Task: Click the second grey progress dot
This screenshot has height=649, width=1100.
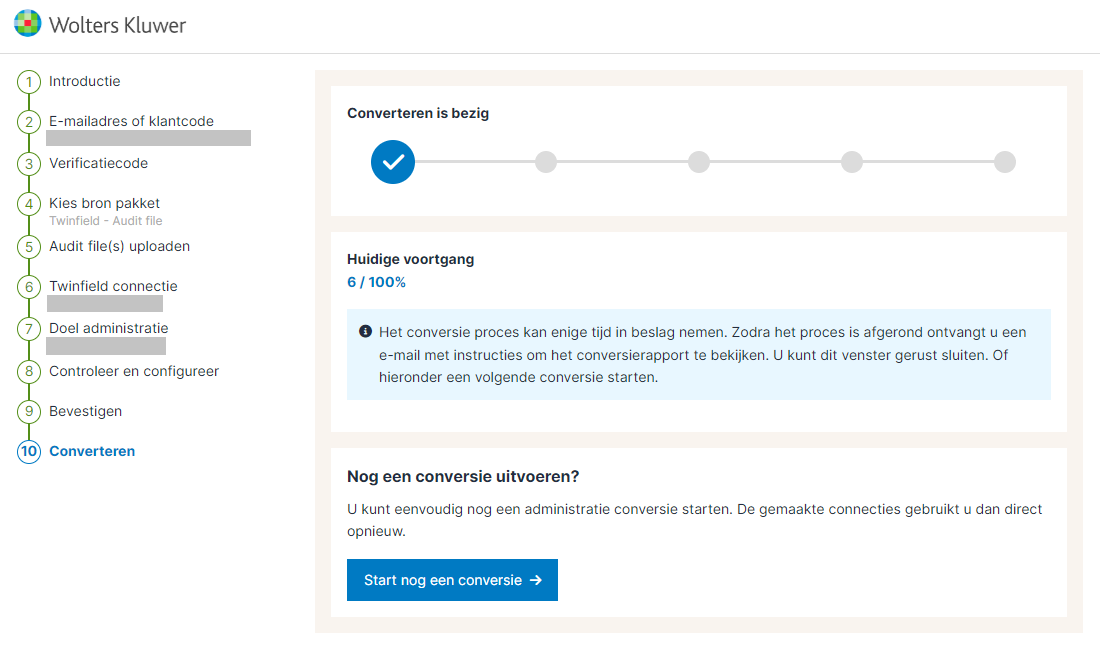Action: [x=699, y=162]
